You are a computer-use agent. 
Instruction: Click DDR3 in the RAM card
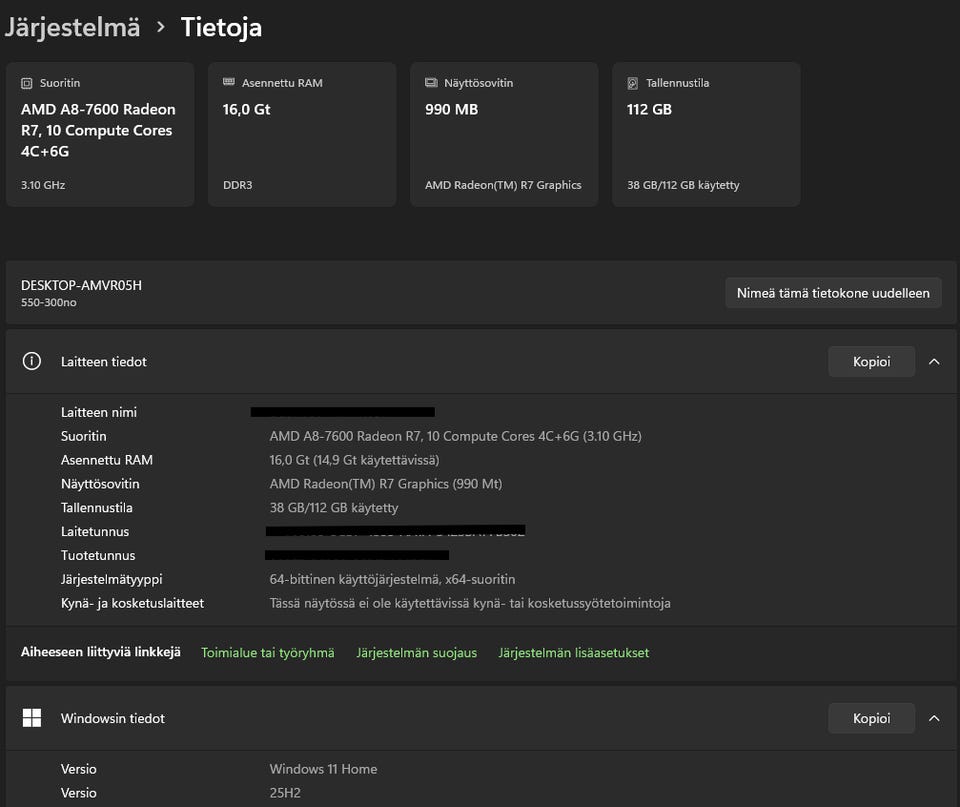[238, 185]
